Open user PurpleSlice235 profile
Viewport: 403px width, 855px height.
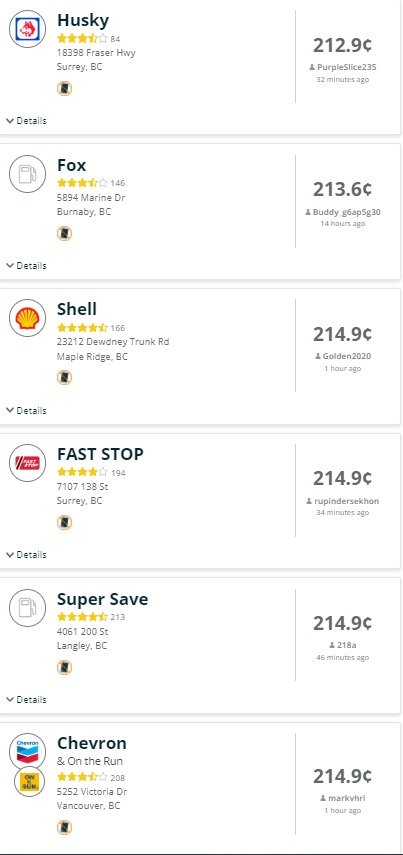[x=342, y=68]
